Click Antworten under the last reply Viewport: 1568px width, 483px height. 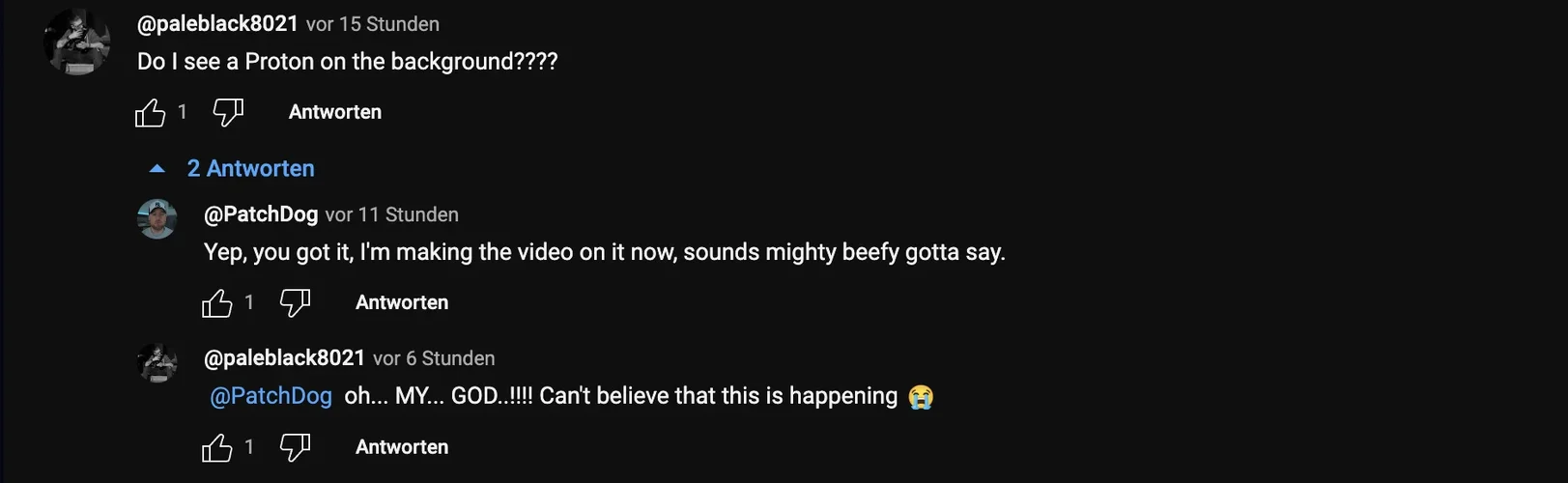402,447
